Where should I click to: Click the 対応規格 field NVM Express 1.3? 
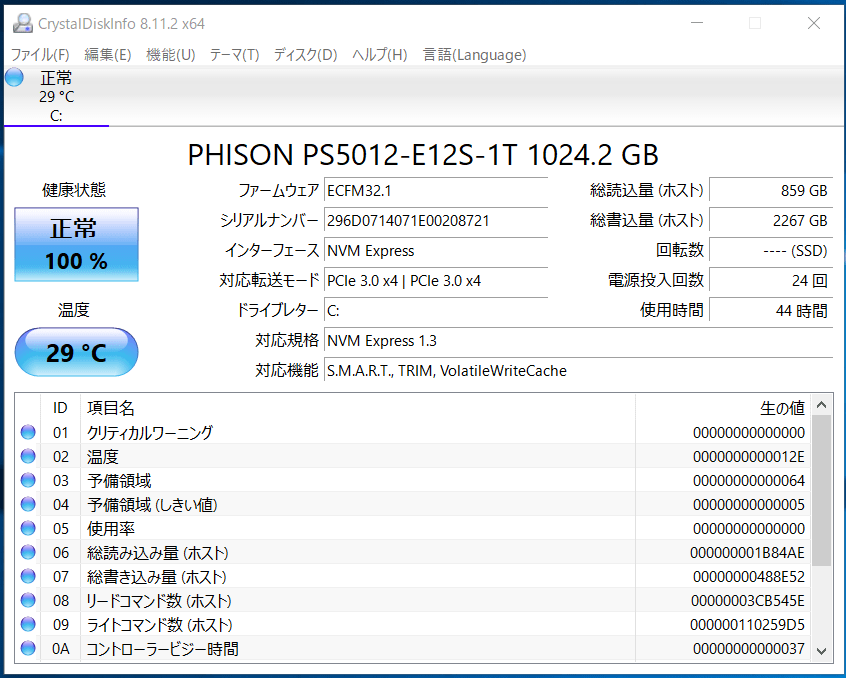[x=578, y=341]
